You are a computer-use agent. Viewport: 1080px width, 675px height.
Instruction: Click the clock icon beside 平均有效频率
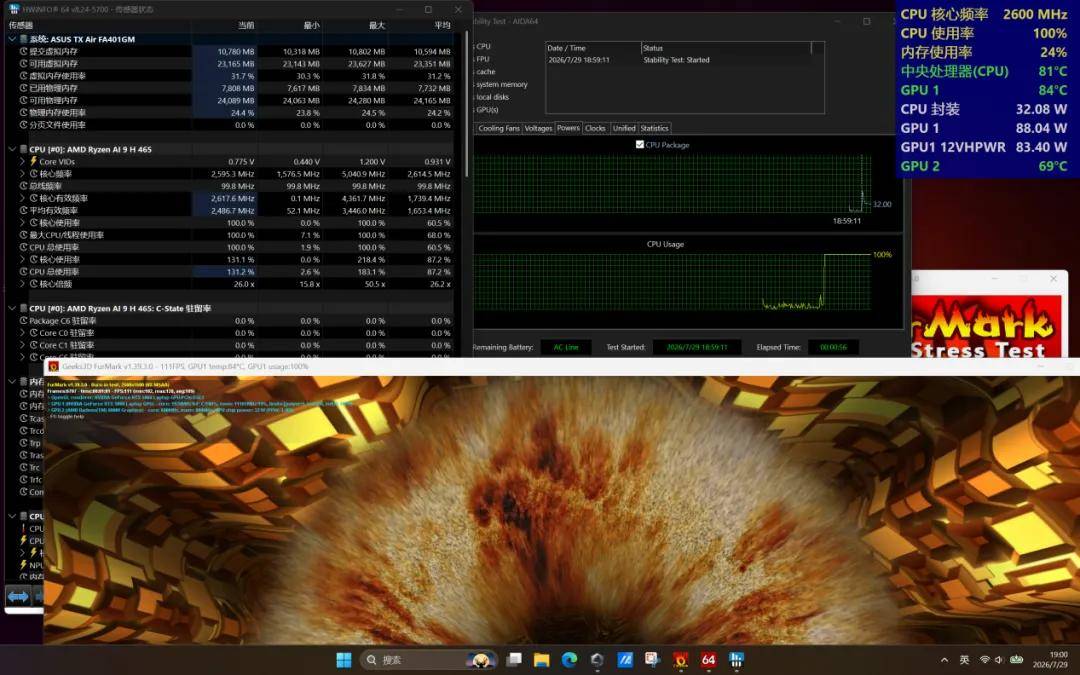(x=23, y=211)
